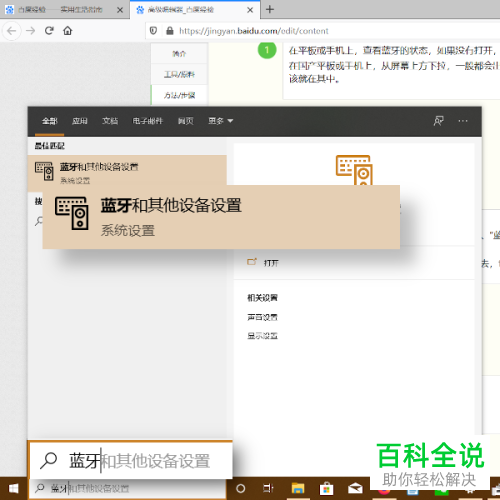This screenshot has width=500, height=500.
Task: Open 显示设置 under related settings
Action: pyautogui.click(x=262, y=336)
